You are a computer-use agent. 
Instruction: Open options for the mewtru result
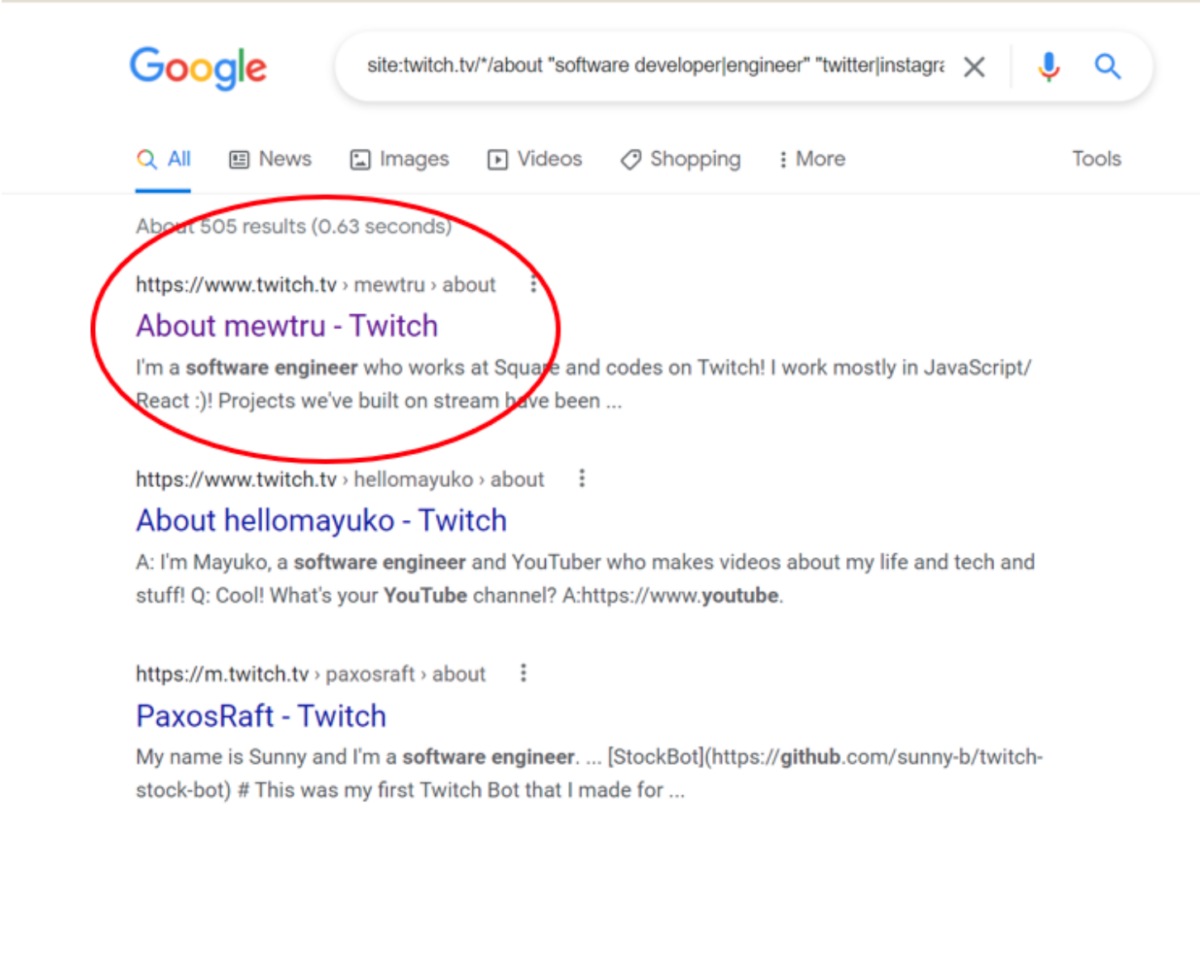click(533, 285)
